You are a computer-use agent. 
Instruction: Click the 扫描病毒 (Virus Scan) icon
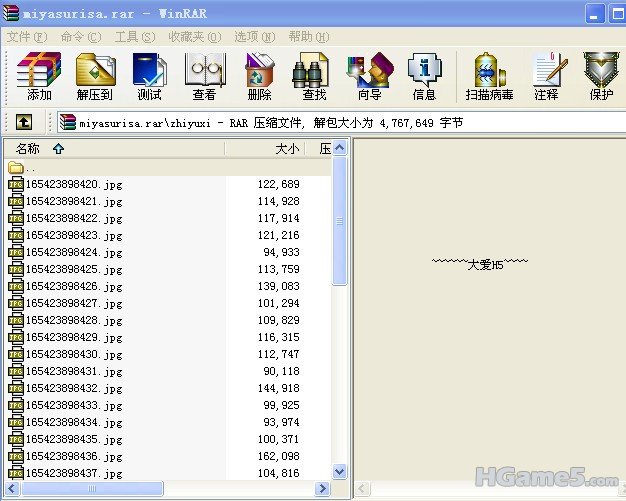(487, 76)
